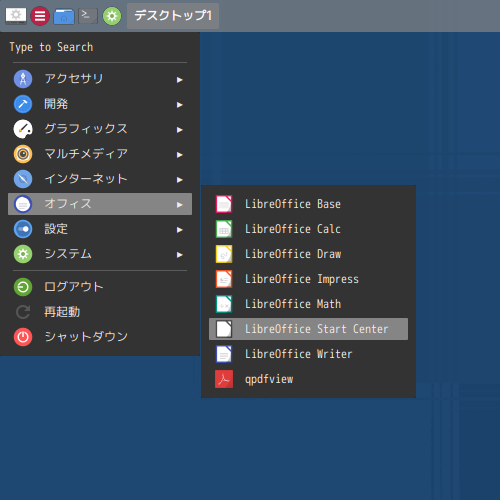The image size is (500, 500).
Task: Click the LibreOffice Writer icon
Action: click(x=224, y=354)
